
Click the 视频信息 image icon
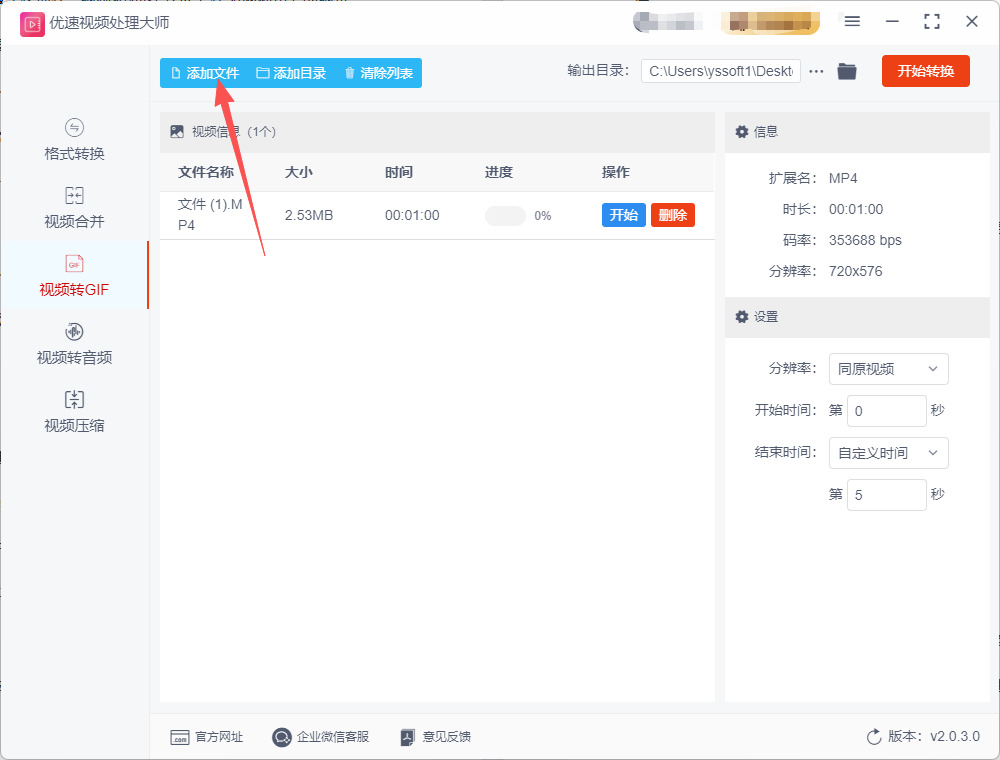click(177, 132)
